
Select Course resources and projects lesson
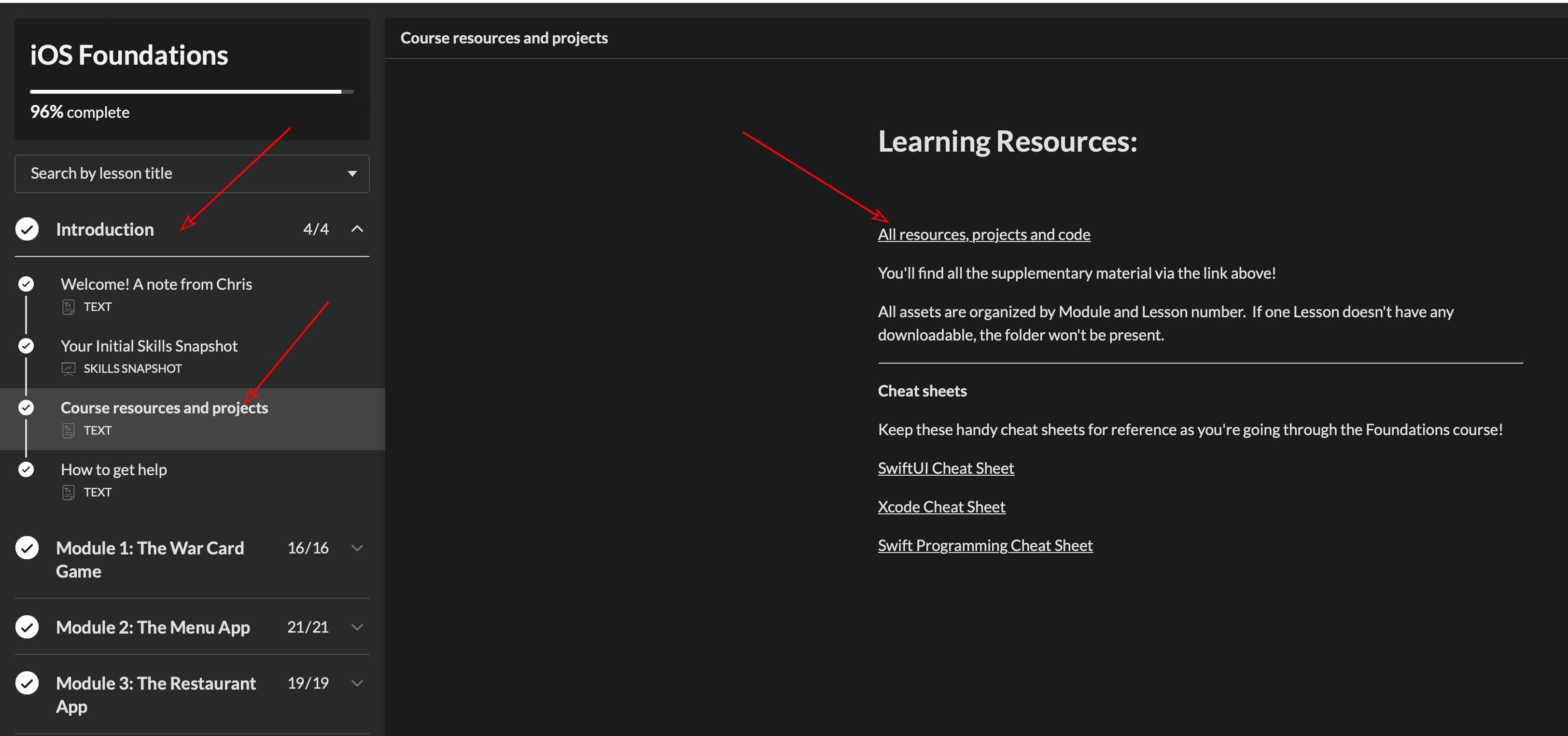pyautogui.click(x=164, y=408)
